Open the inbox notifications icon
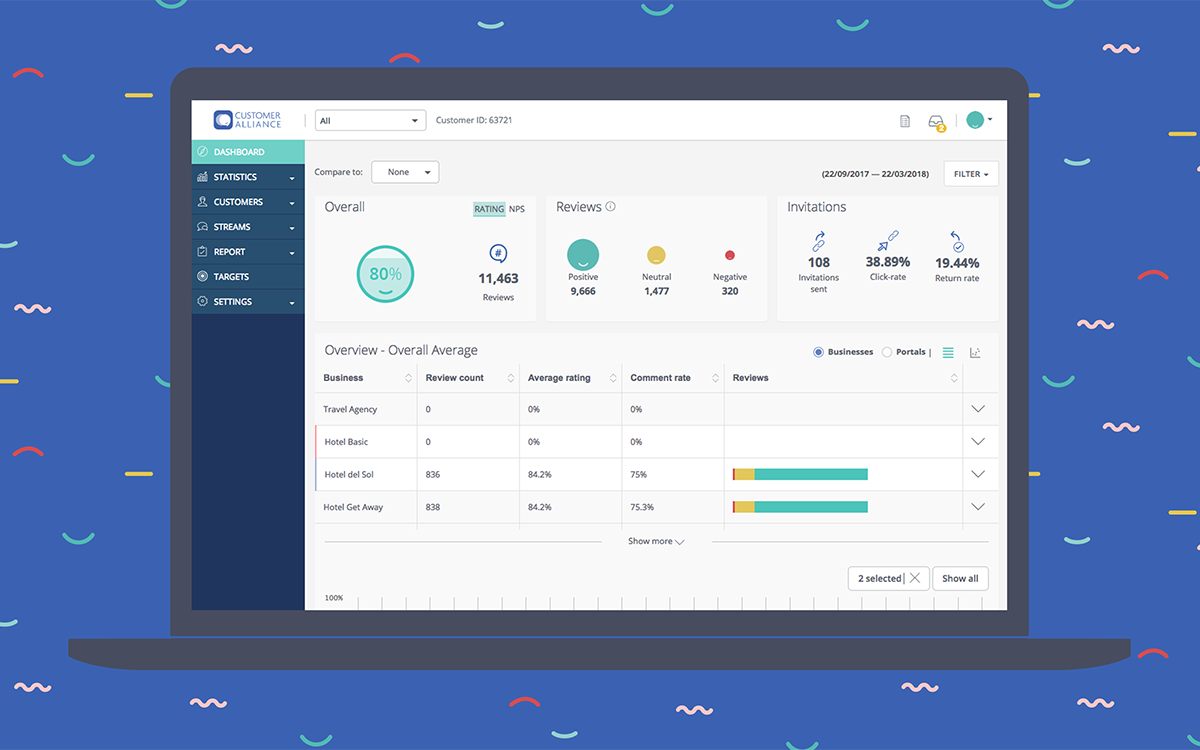 [936, 121]
